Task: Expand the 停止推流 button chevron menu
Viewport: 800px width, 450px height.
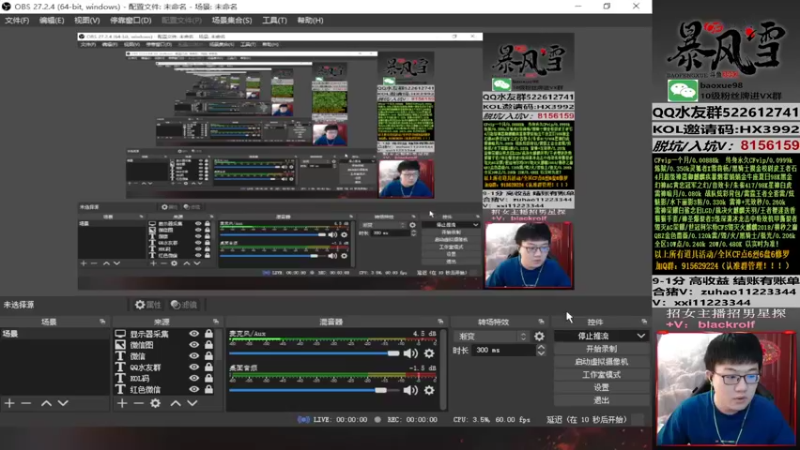Action: (x=641, y=336)
